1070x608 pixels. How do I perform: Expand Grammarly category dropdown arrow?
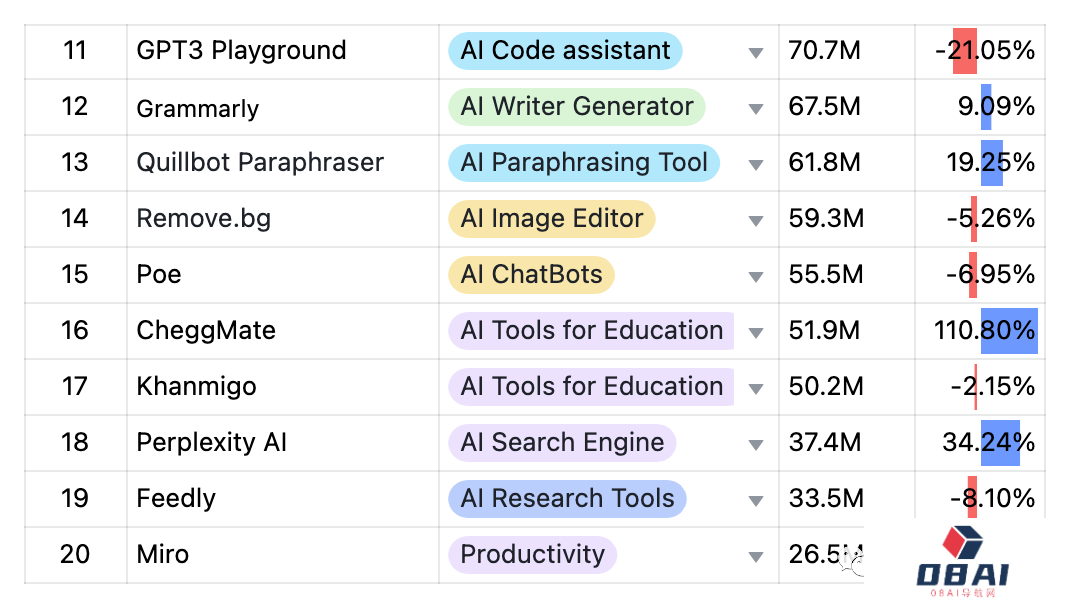[x=756, y=109]
